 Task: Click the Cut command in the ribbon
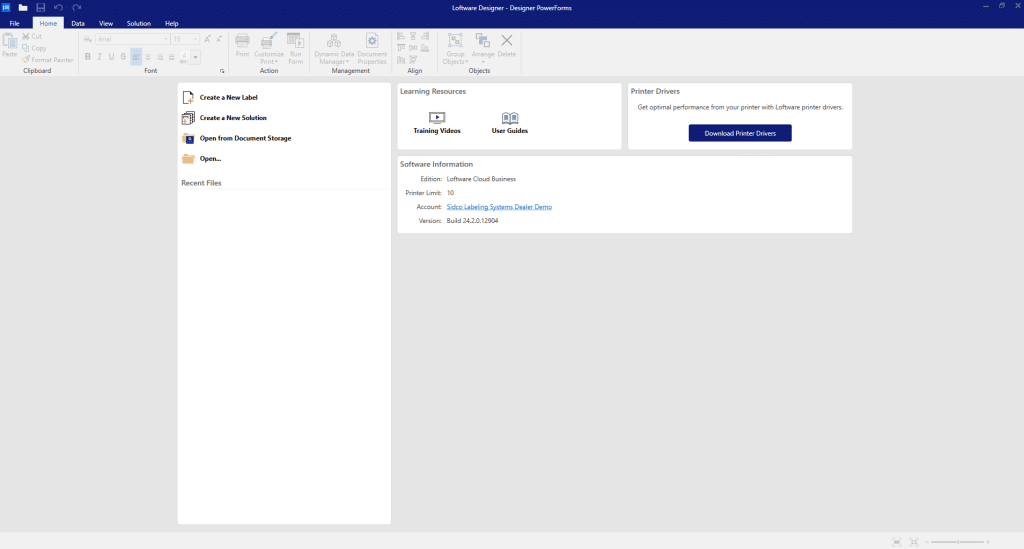click(x=32, y=37)
